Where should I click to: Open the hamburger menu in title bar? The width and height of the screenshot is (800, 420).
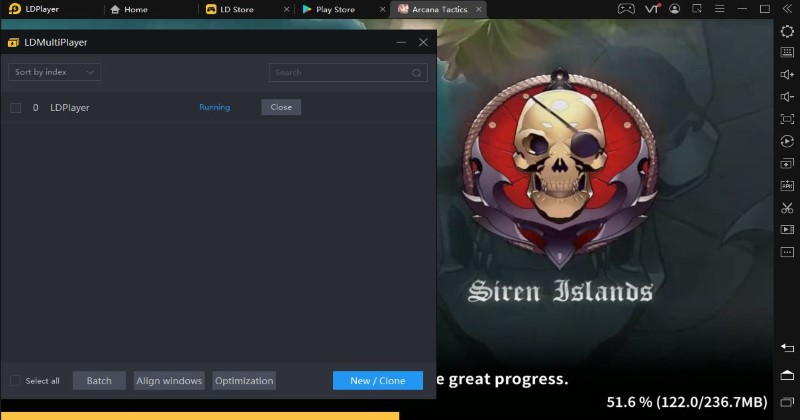(719, 9)
